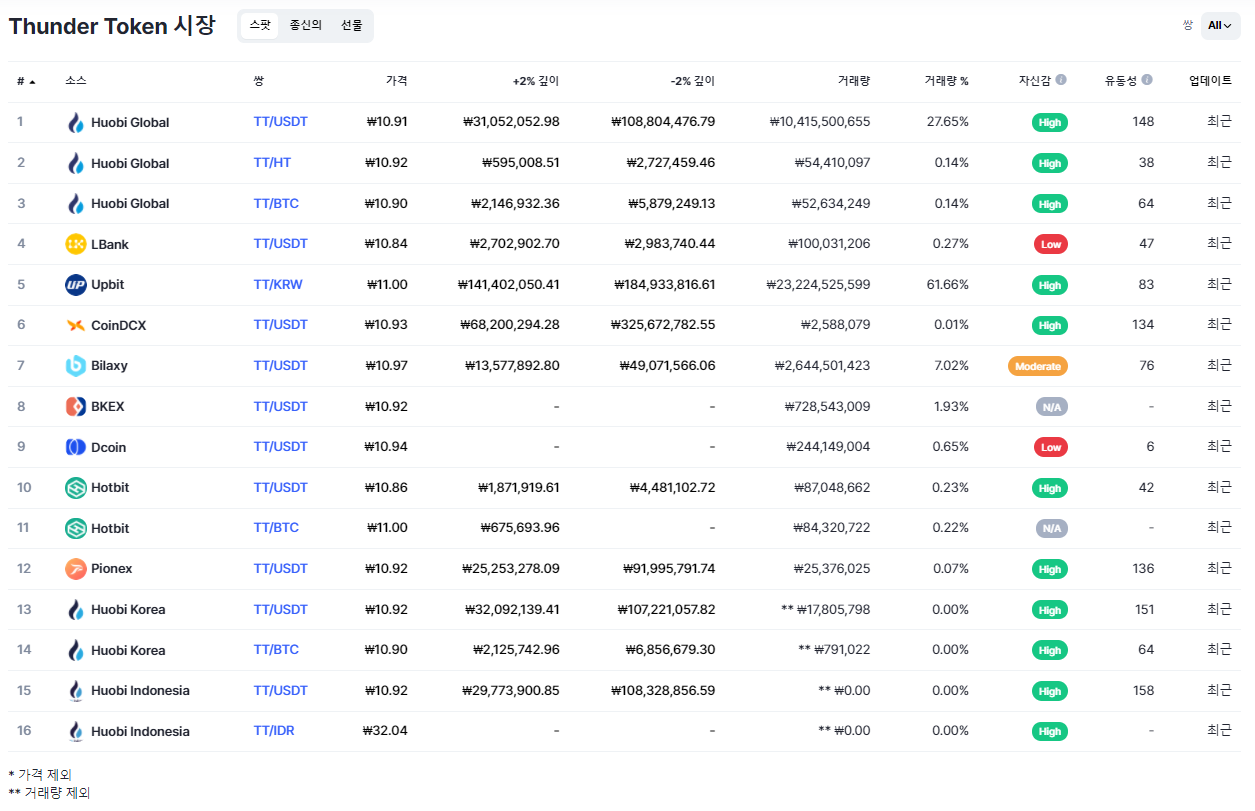Click the ** 거래량 제외 footnote
The width and height of the screenshot is (1255, 811).
49,793
